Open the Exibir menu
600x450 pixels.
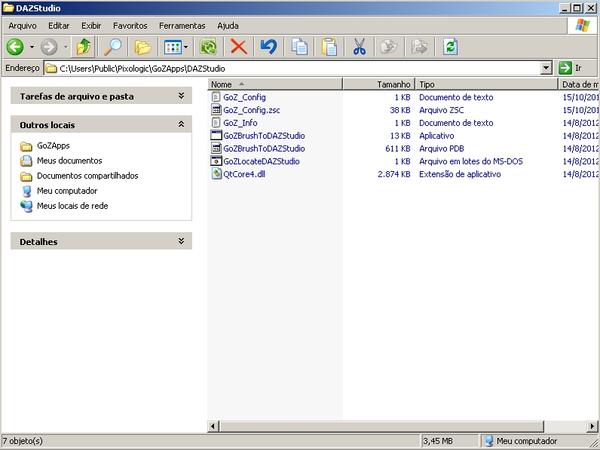tap(91, 26)
